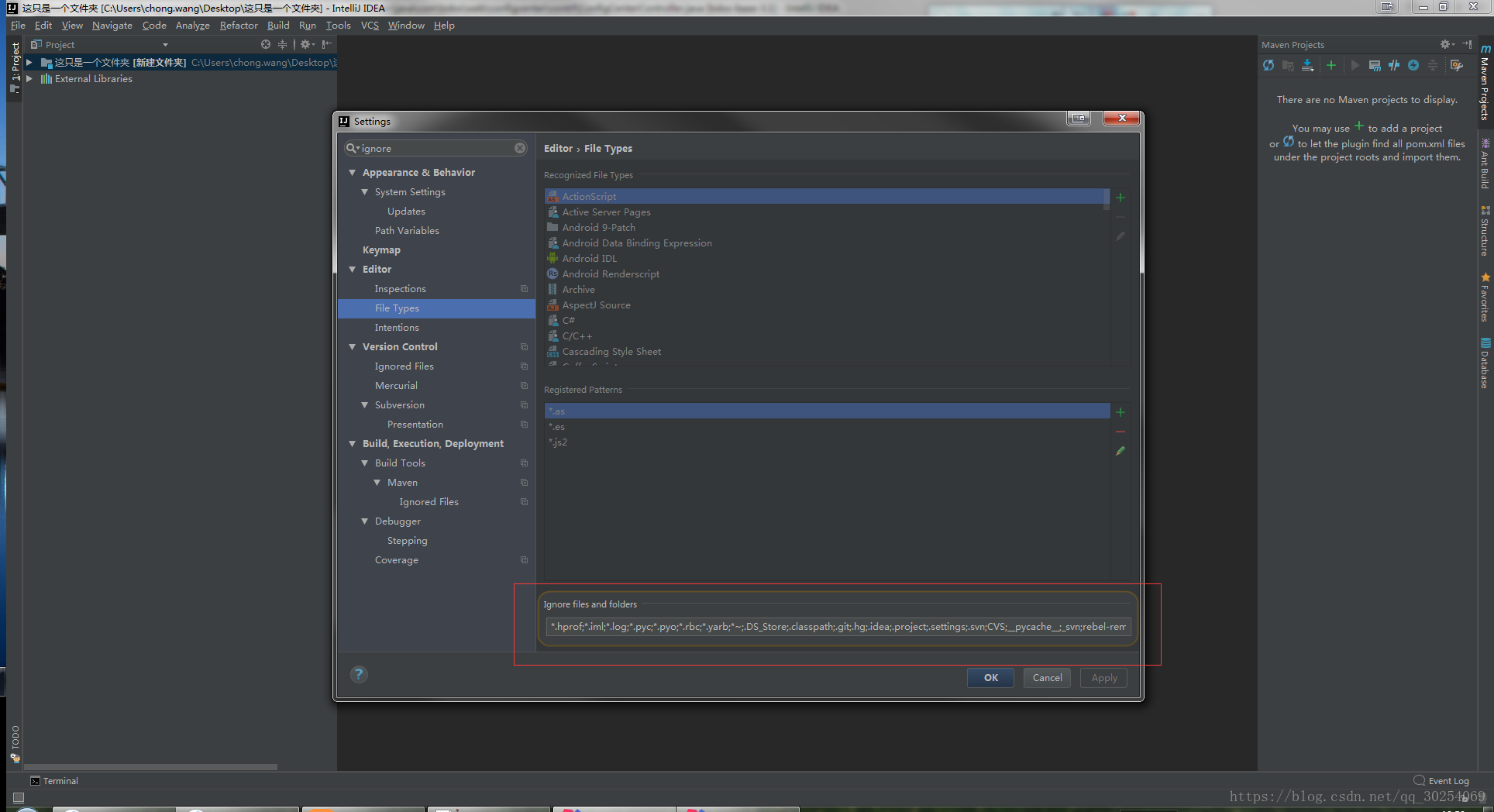
Task: Click Maven Run build triangle icon
Action: tap(1355, 66)
